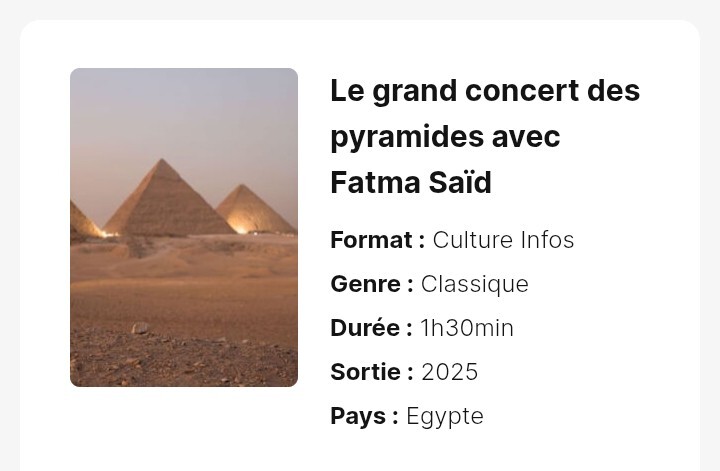Click the sky area of the poster
The width and height of the screenshot is (720, 471).
pyautogui.click(x=184, y=110)
